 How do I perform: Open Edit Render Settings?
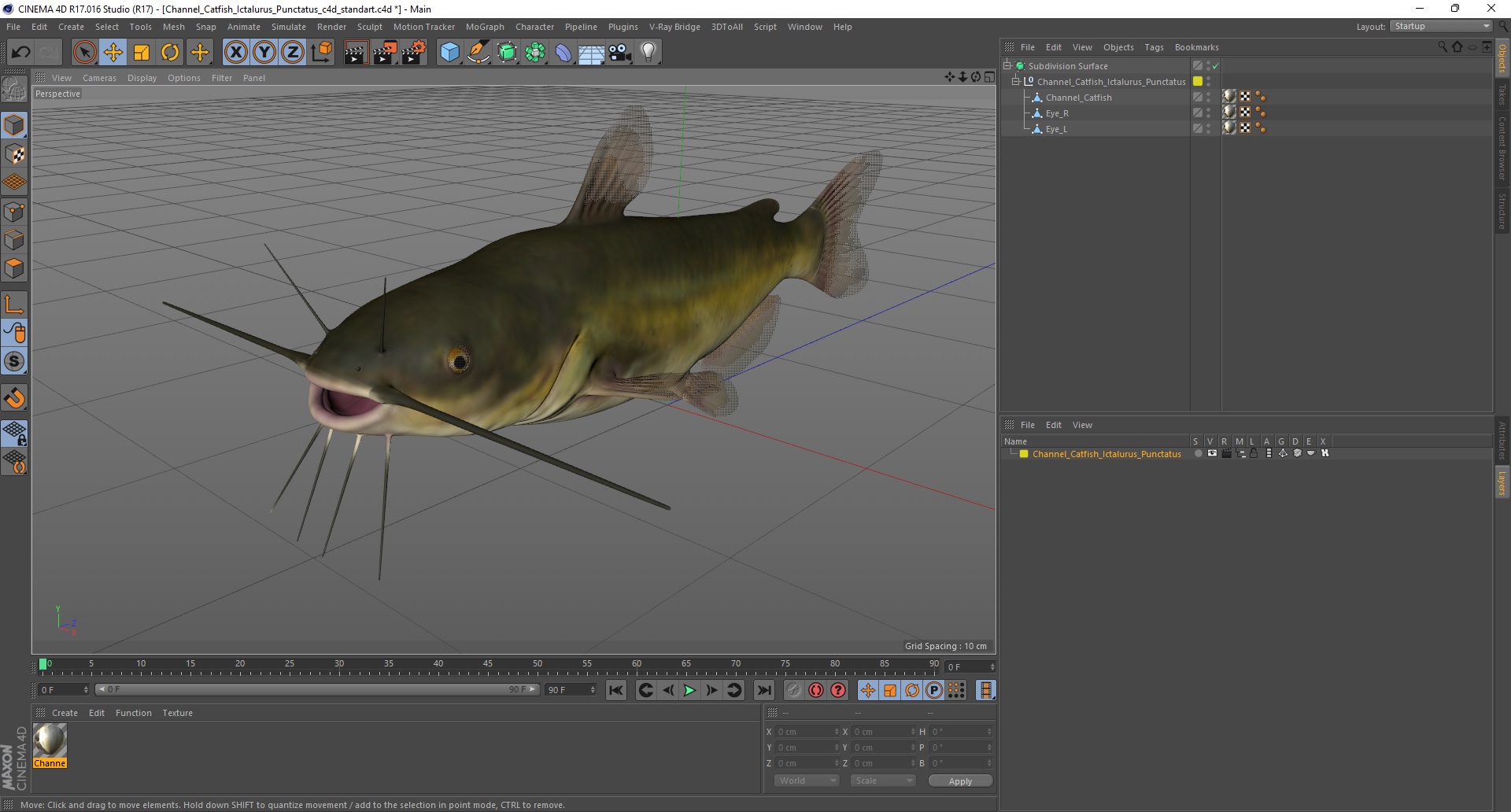coord(414,53)
